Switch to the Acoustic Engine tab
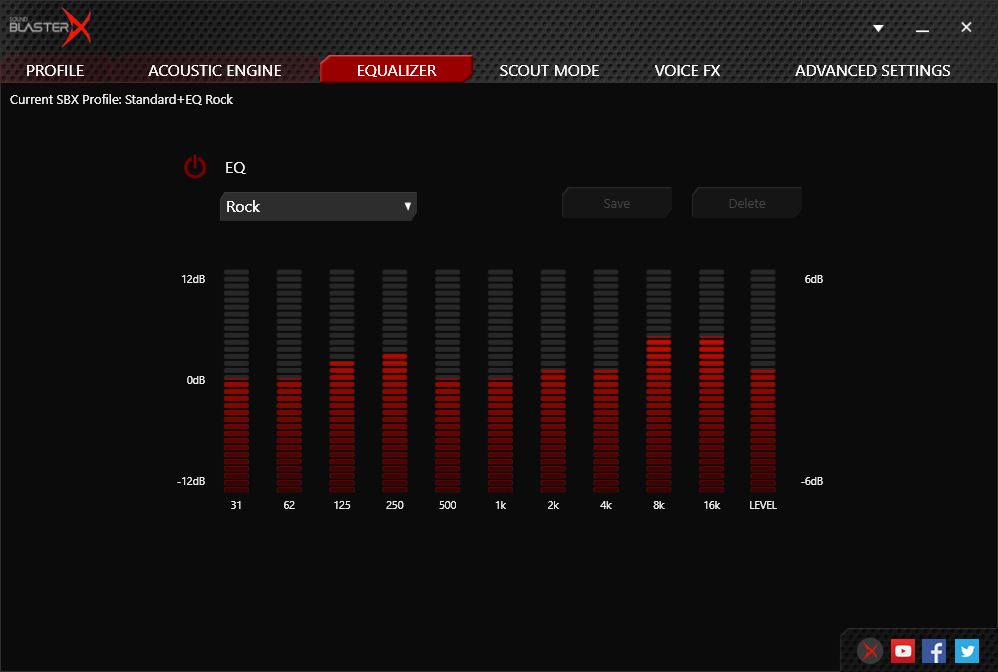Screen dimensions: 998x672 (215, 70)
